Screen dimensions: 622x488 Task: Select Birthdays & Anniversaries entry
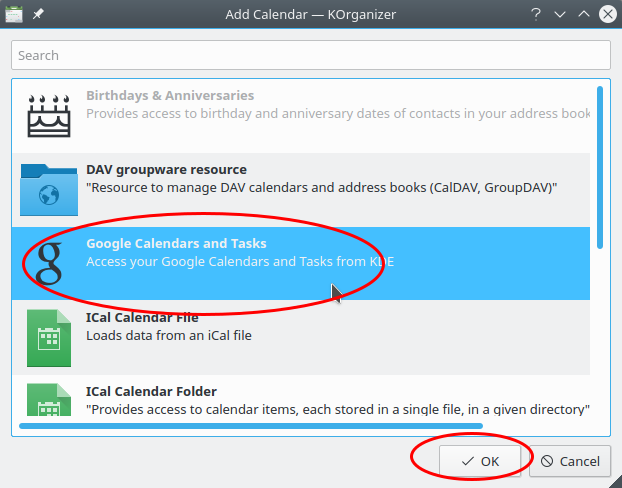301,116
